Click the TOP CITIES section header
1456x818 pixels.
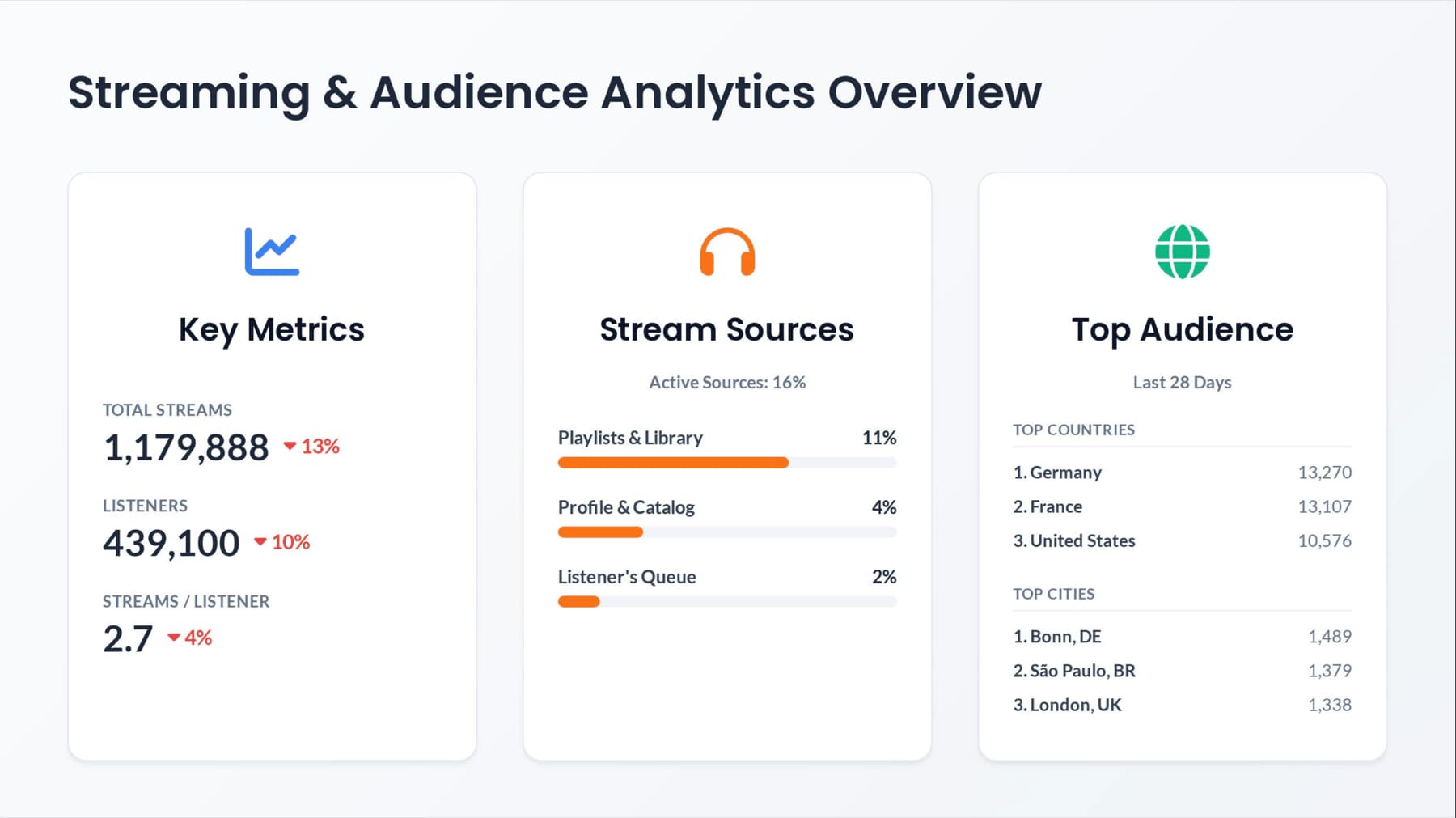click(x=1054, y=595)
